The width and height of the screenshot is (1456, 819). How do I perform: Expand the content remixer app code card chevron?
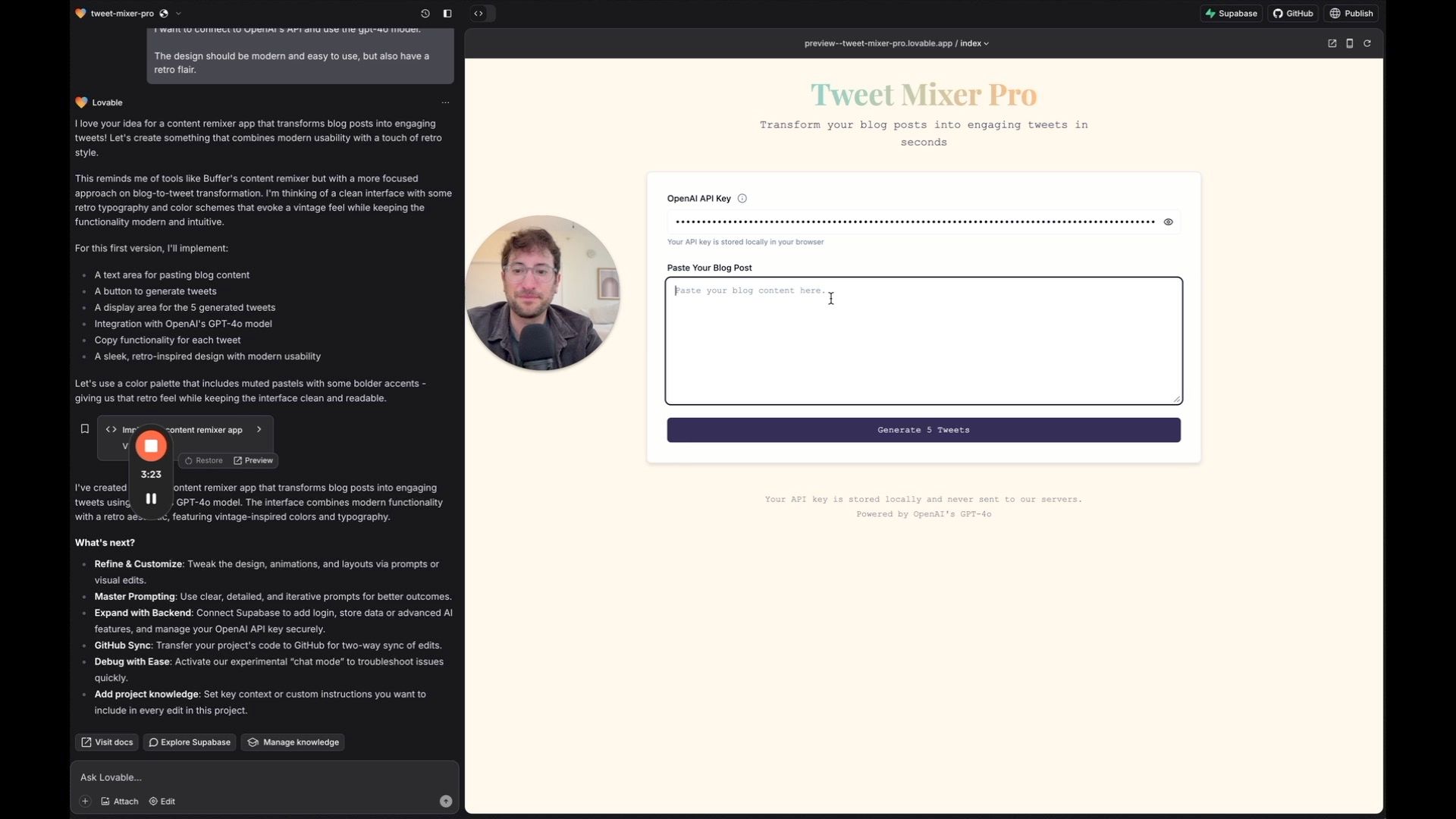tap(259, 429)
